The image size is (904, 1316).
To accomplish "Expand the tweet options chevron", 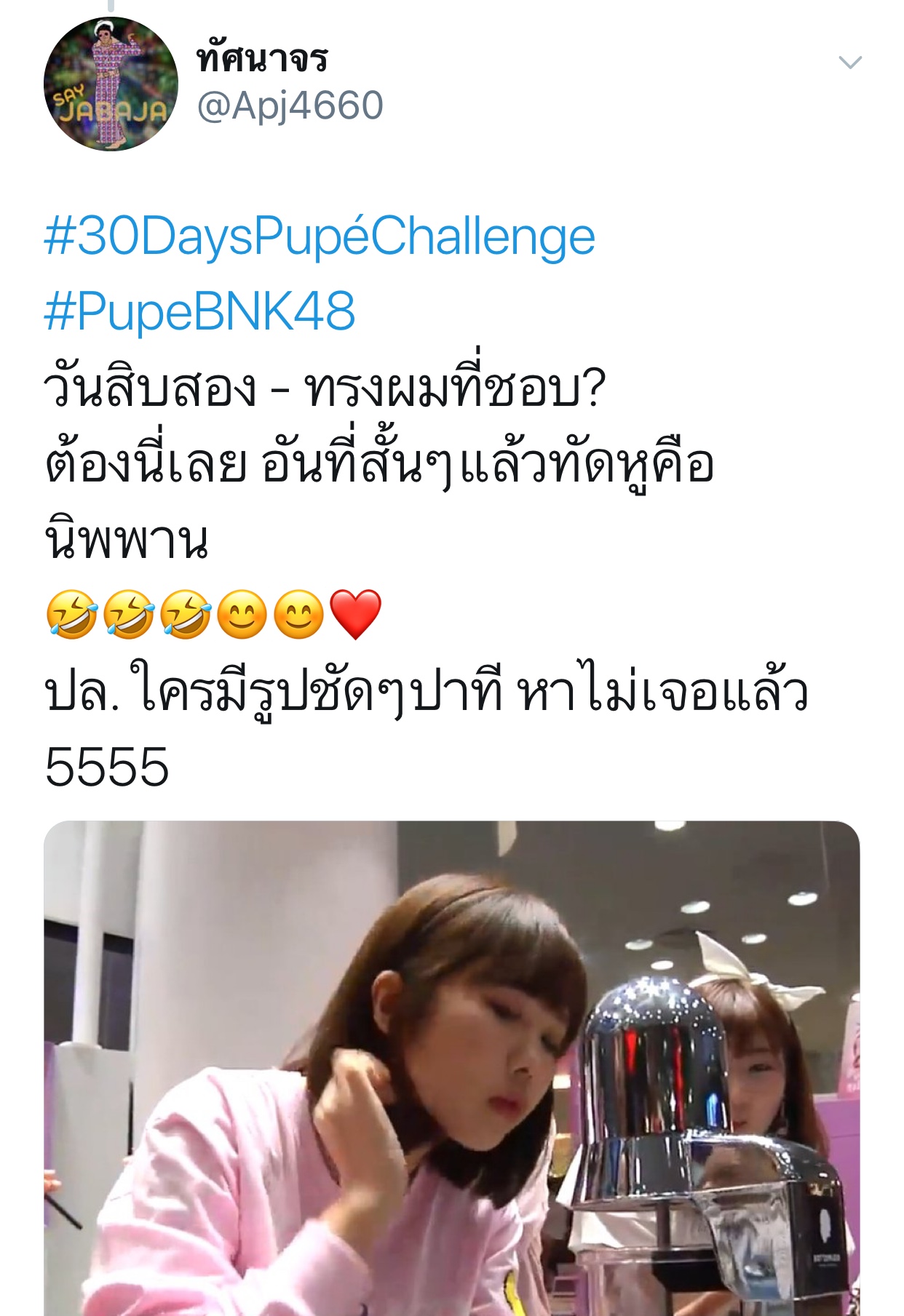I will click(850, 63).
